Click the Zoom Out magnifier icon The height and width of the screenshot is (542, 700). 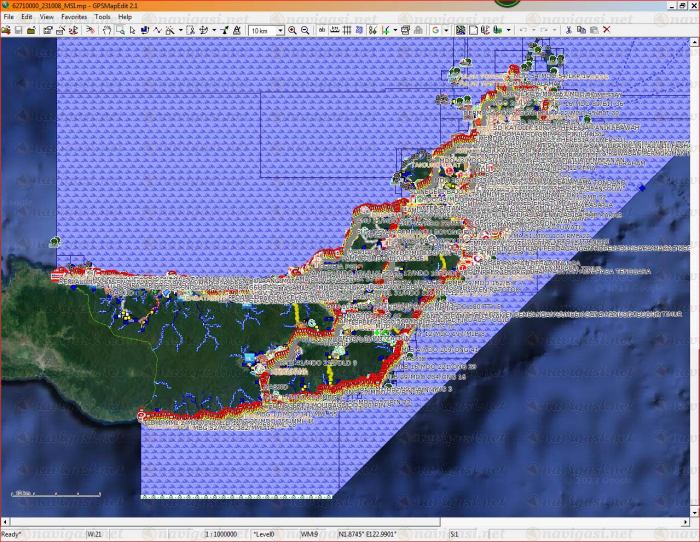(x=305, y=31)
